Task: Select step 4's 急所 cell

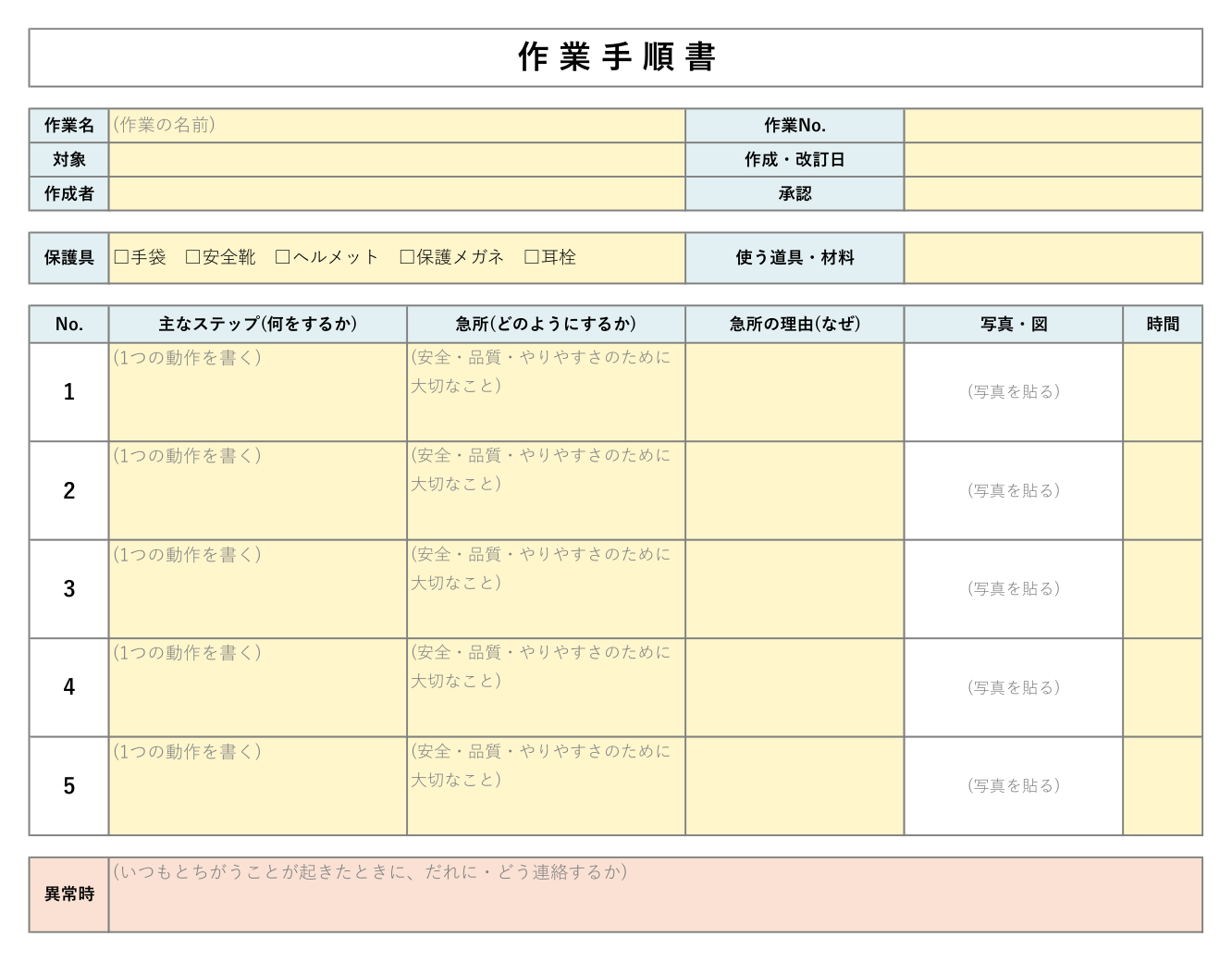Action: tap(546, 687)
